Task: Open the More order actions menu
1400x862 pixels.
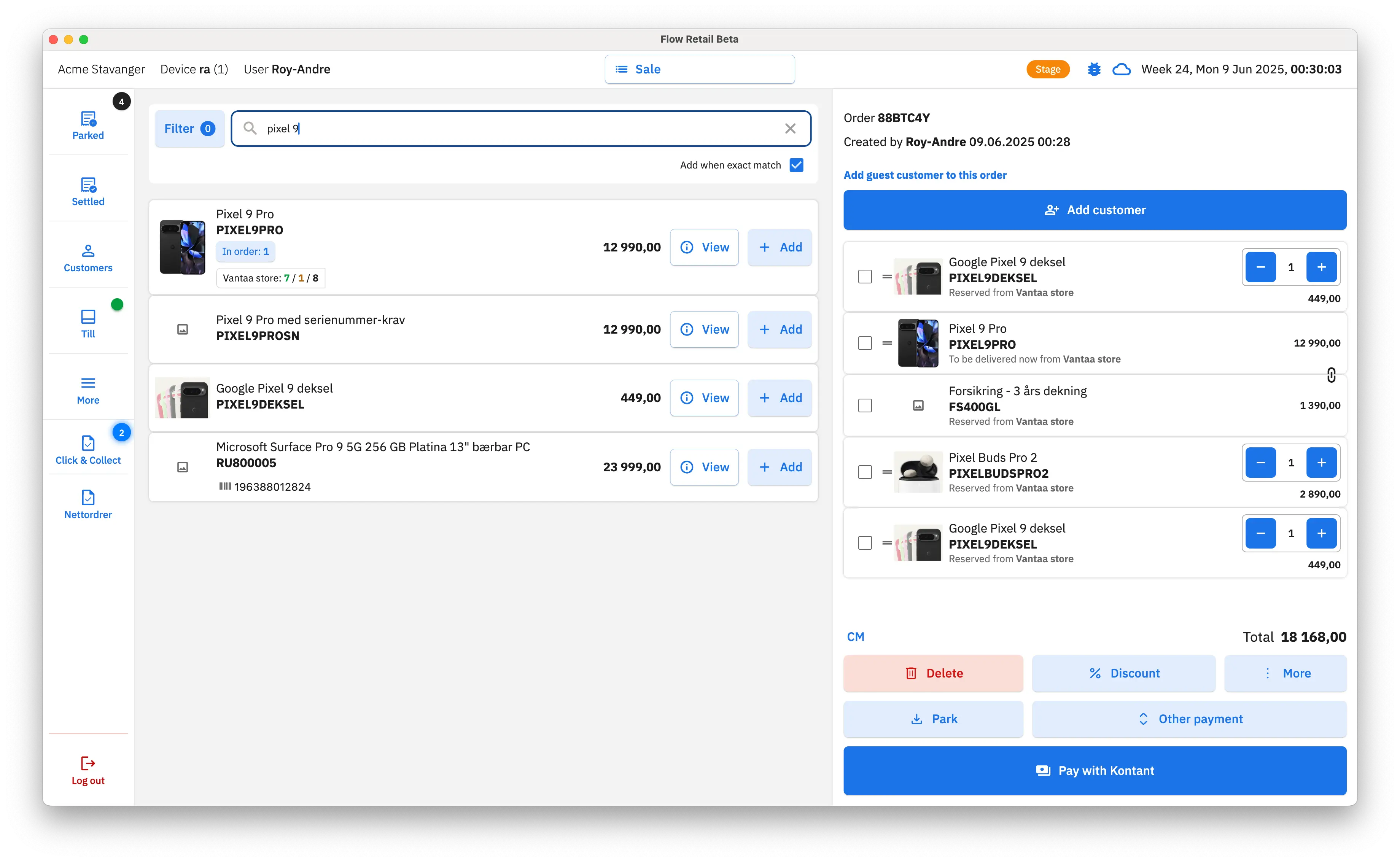Action: click(x=1285, y=673)
